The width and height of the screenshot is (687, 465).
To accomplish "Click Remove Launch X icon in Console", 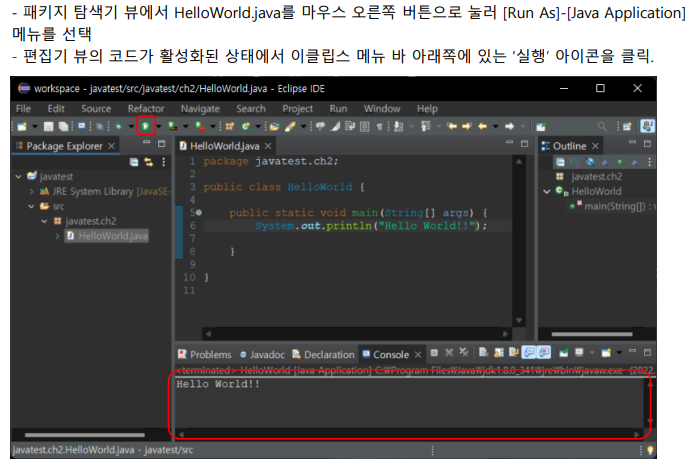I will point(449,352).
